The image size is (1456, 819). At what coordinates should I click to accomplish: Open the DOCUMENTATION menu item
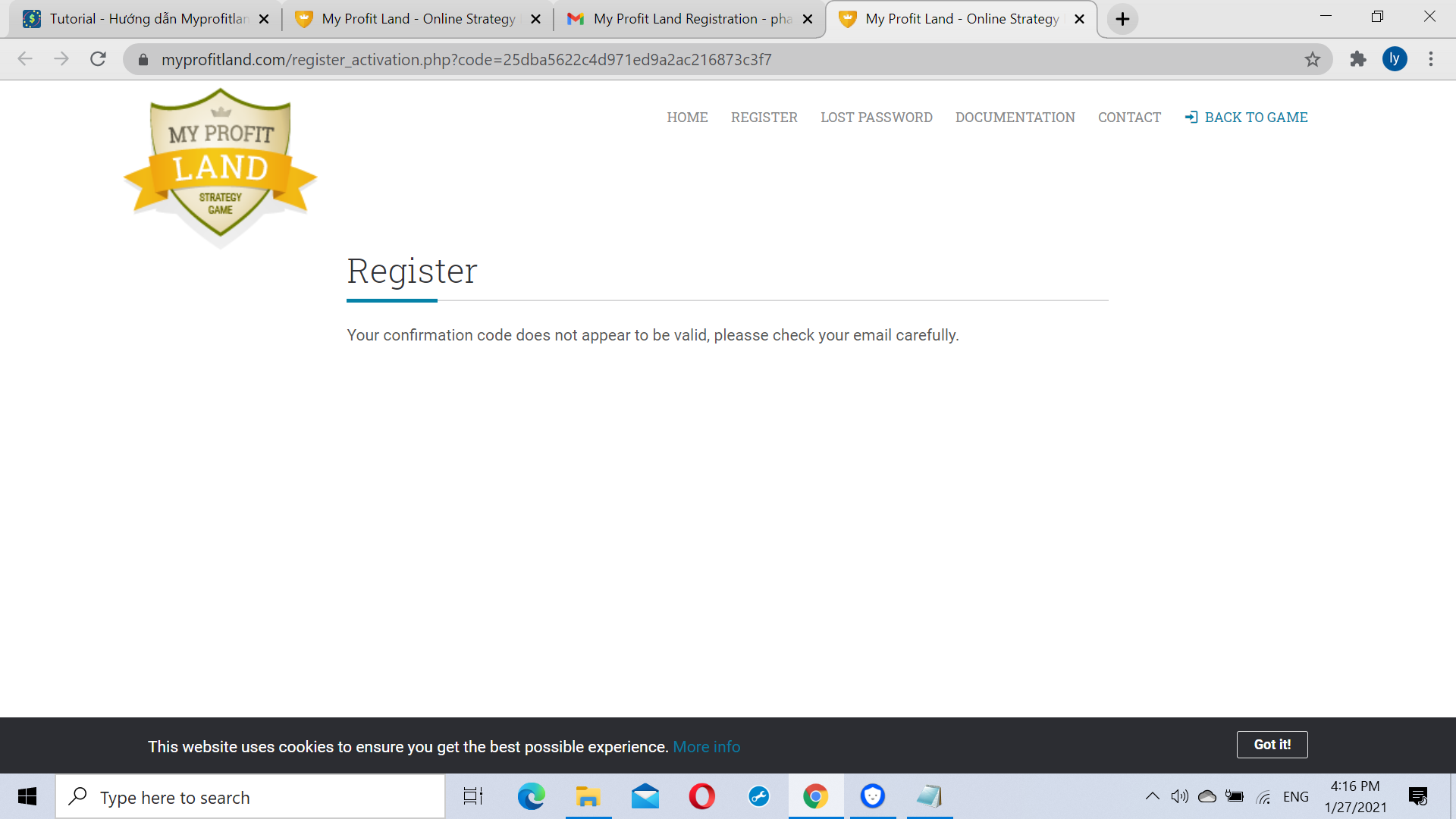1015,118
